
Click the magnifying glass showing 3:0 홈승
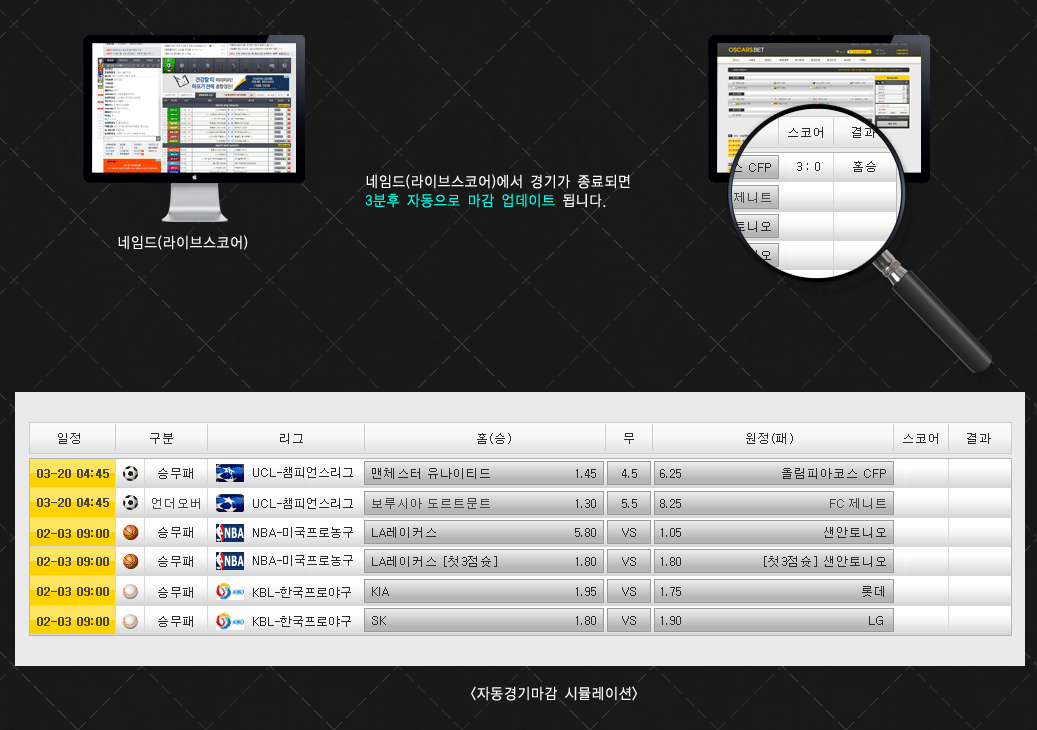pyautogui.click(x=817, y=192)
